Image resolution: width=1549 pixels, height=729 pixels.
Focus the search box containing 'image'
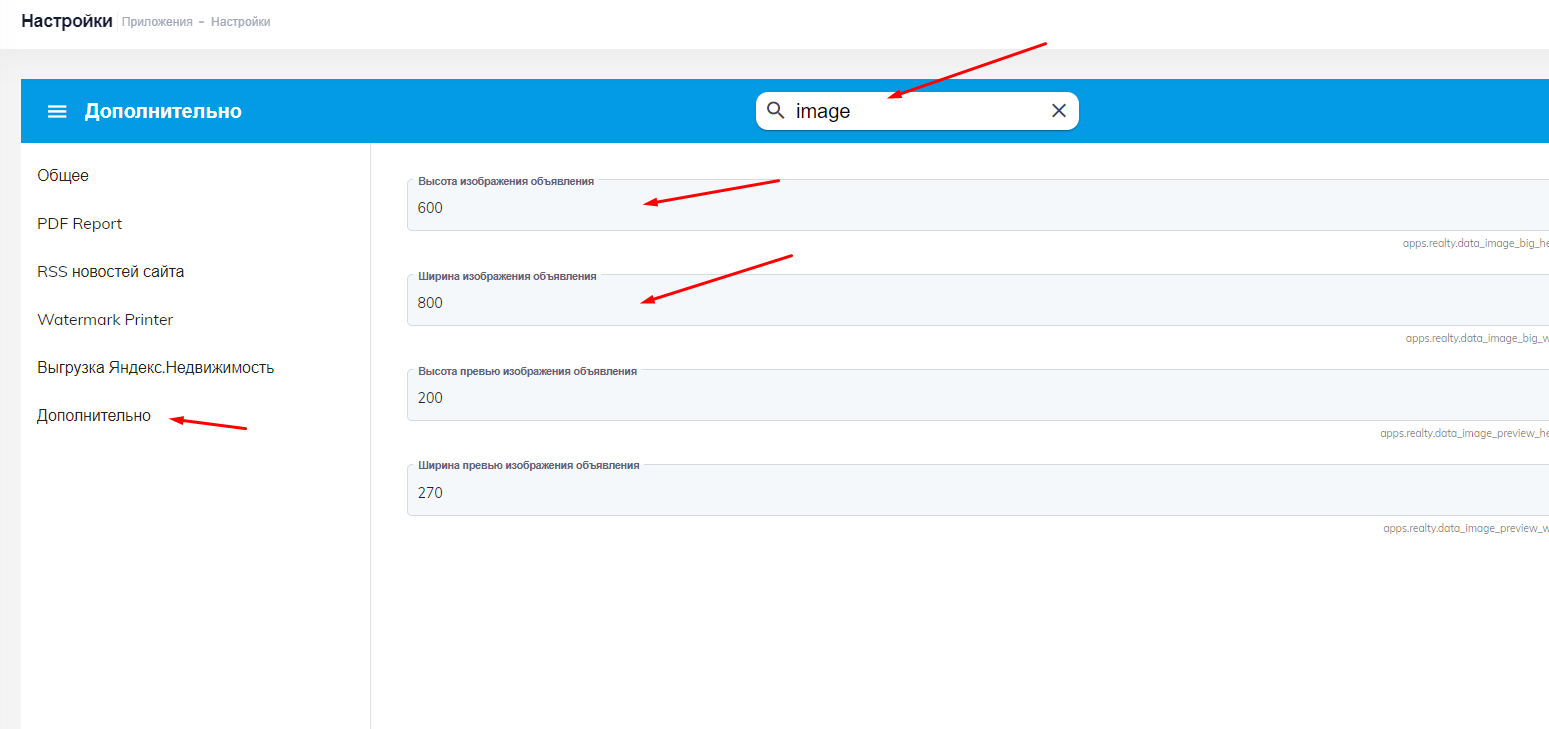[915, 111]
